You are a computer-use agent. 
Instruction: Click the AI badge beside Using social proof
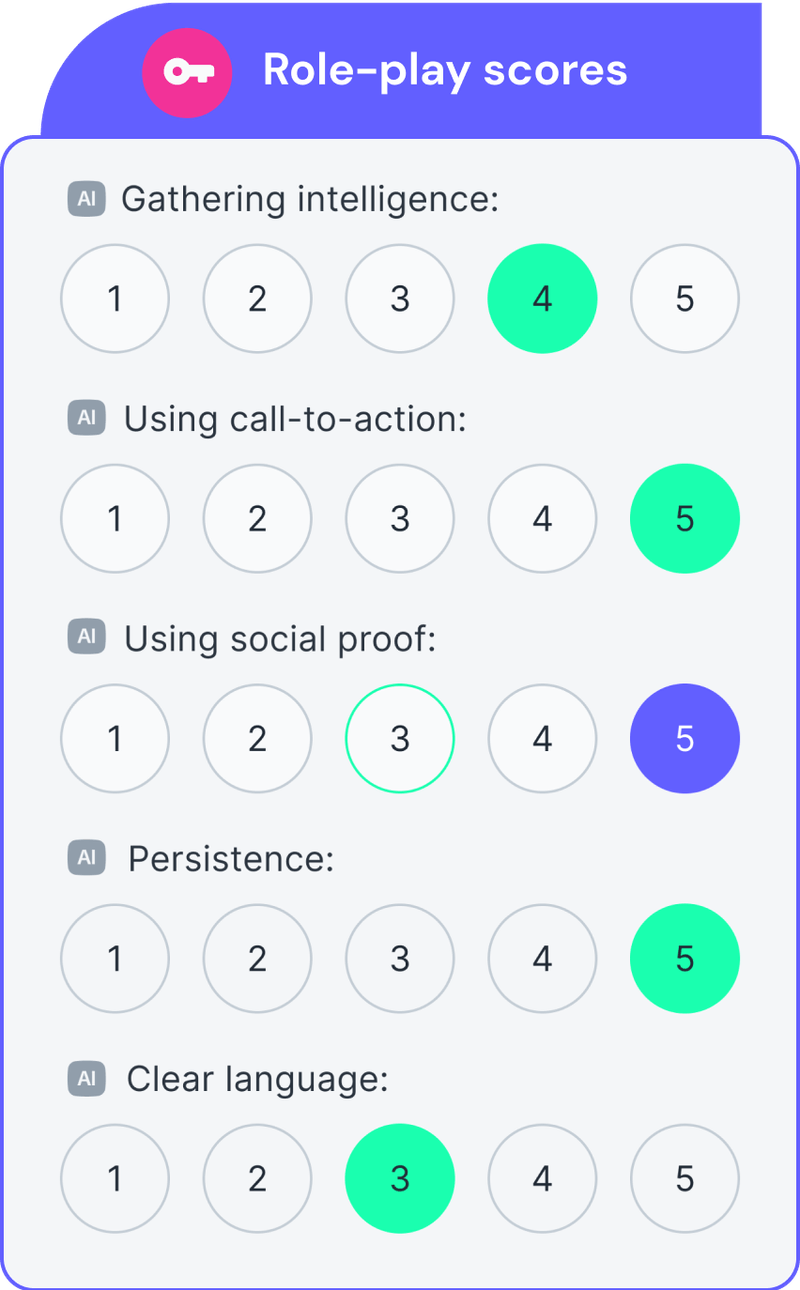pyautogui.click(x=87, y=638)
